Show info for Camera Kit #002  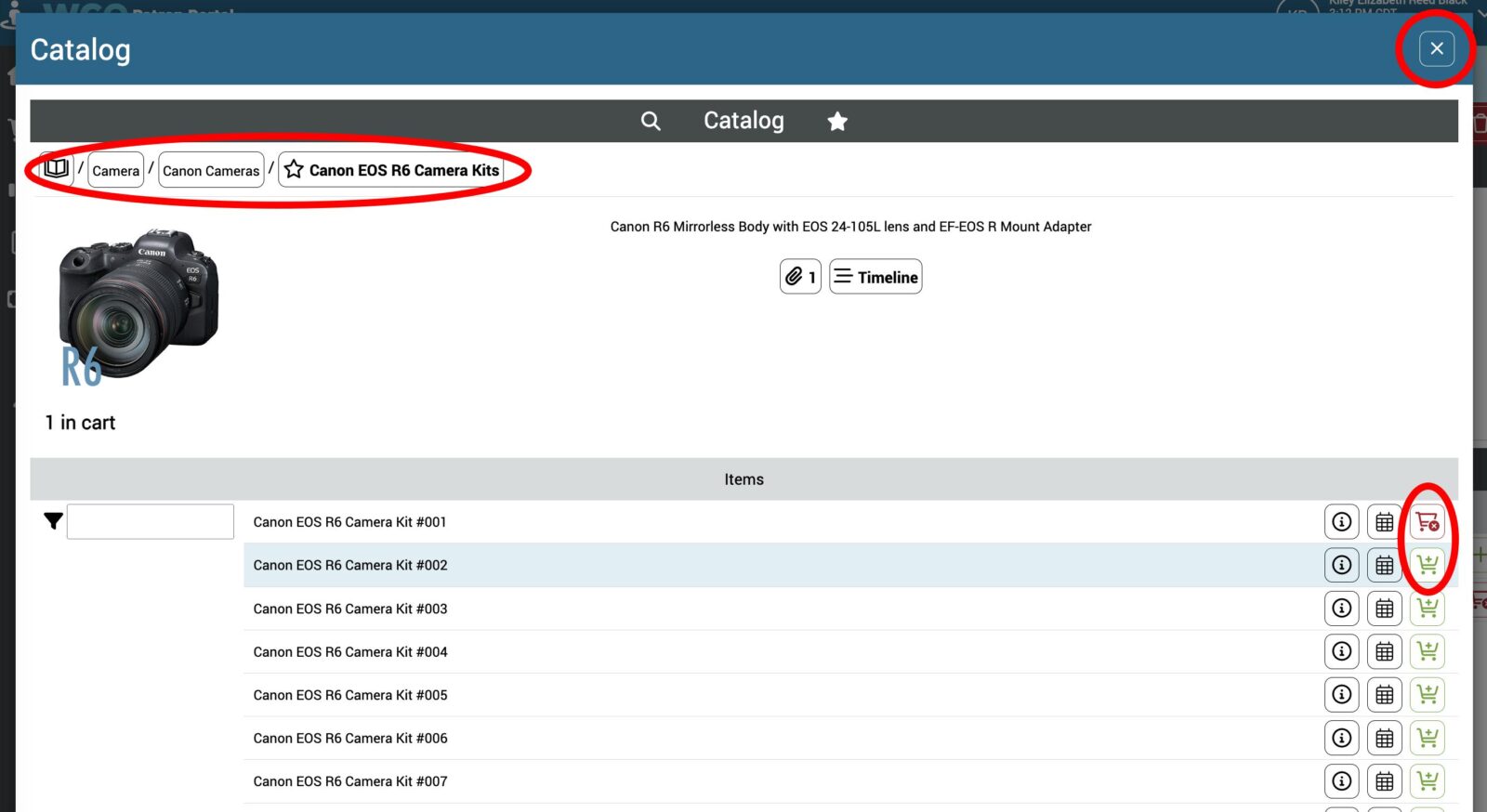tap(1341, 565)
